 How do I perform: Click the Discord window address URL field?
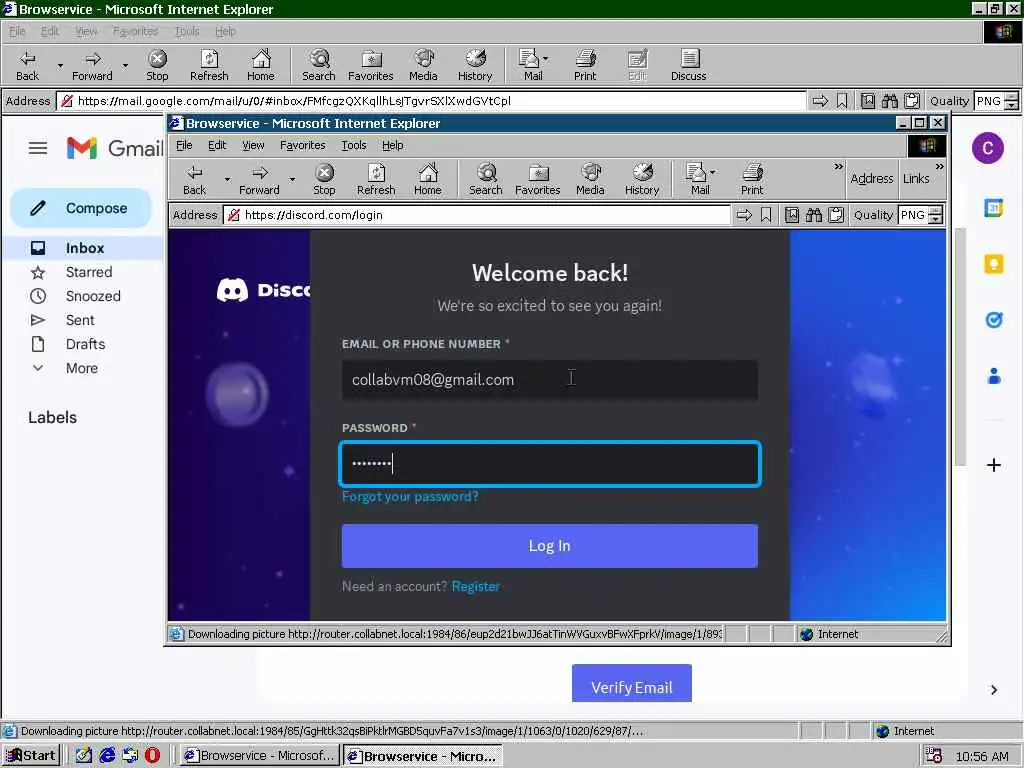[x=477, y=215]
